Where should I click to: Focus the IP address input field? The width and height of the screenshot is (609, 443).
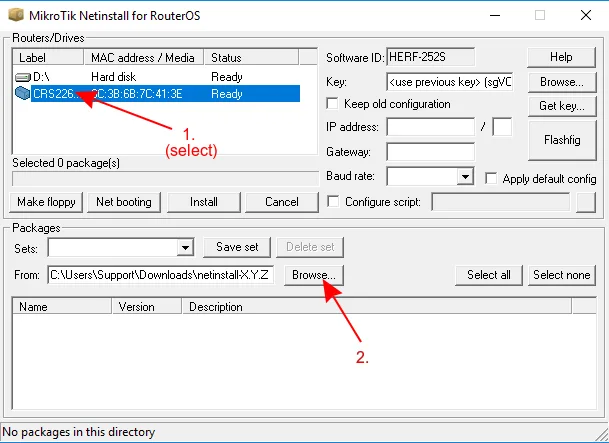point(430,128)
